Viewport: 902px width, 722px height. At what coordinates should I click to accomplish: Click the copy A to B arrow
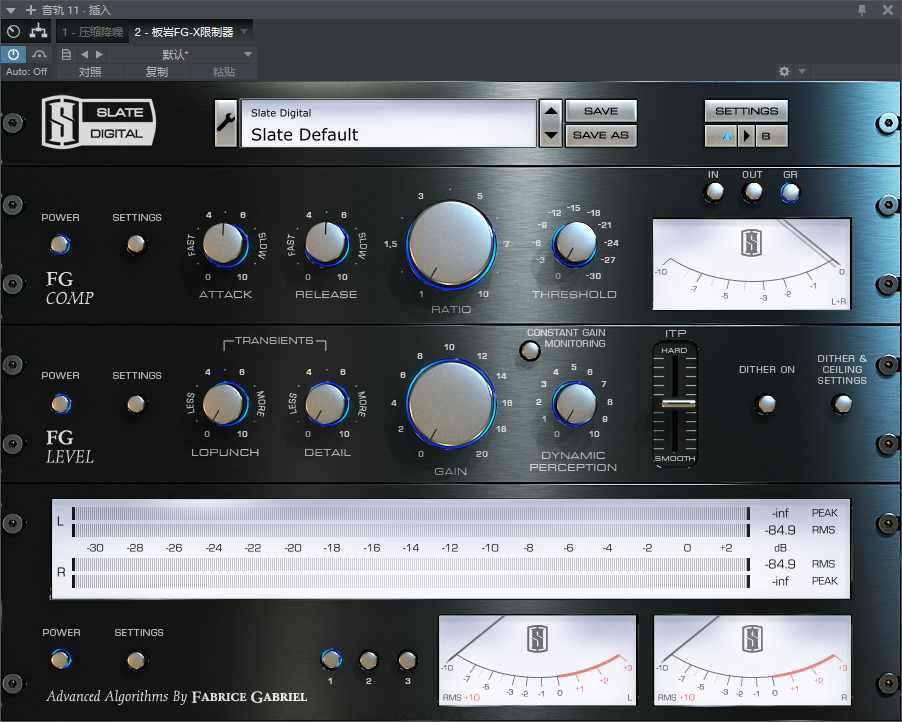pyautogui.click(x=747, y=136)
